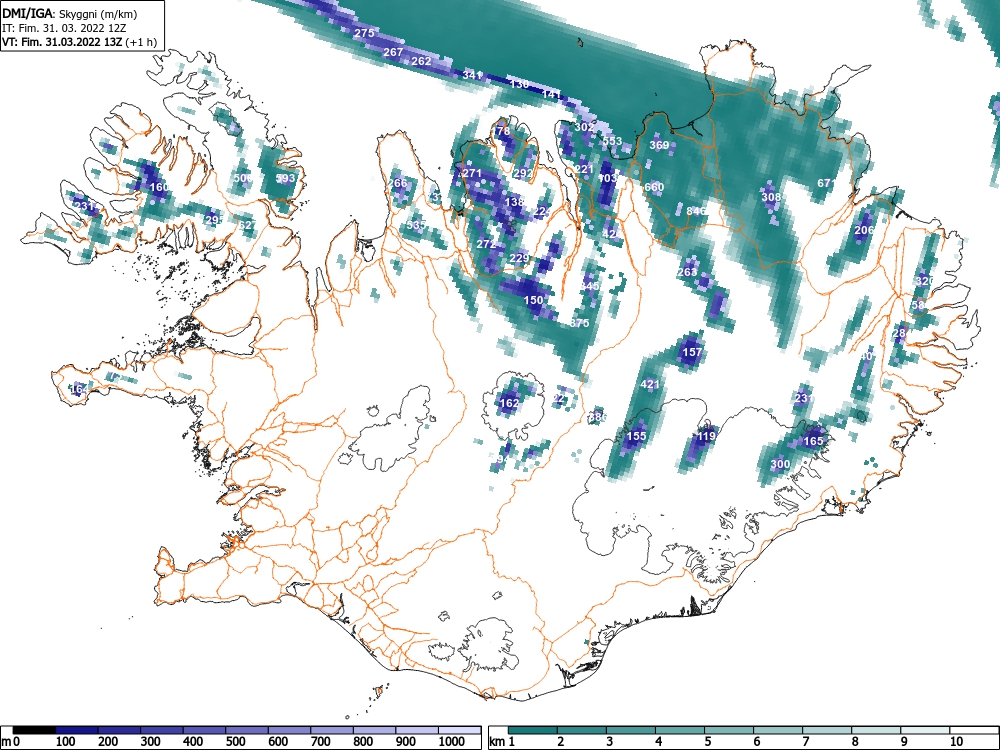Click the '165' visibility value on the map

[813, 441]
